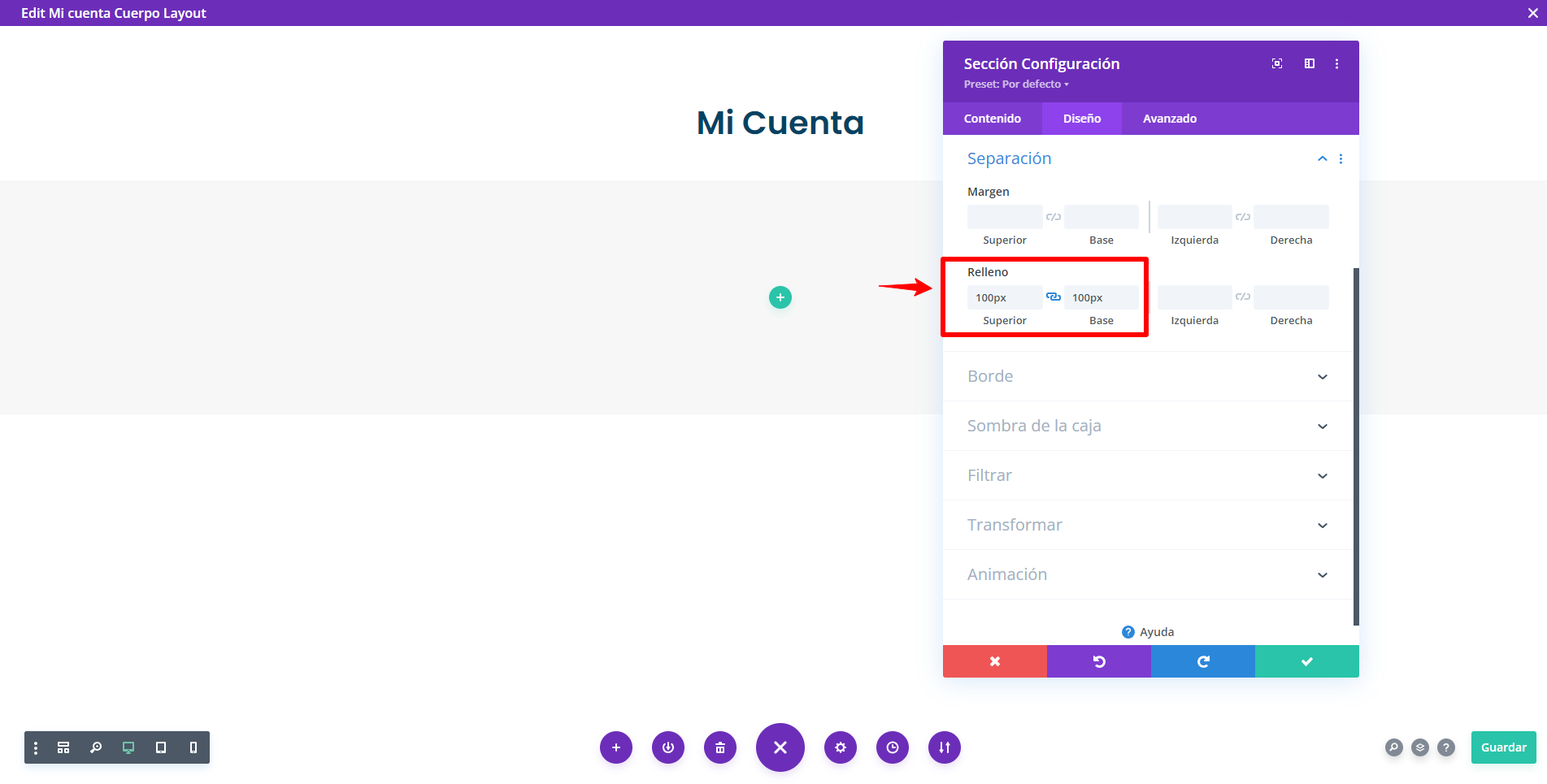This screenshot has width=1547, height=784.
Task: Open the layers view icon
Action: pyautogui.click(x=1420, y=747)
